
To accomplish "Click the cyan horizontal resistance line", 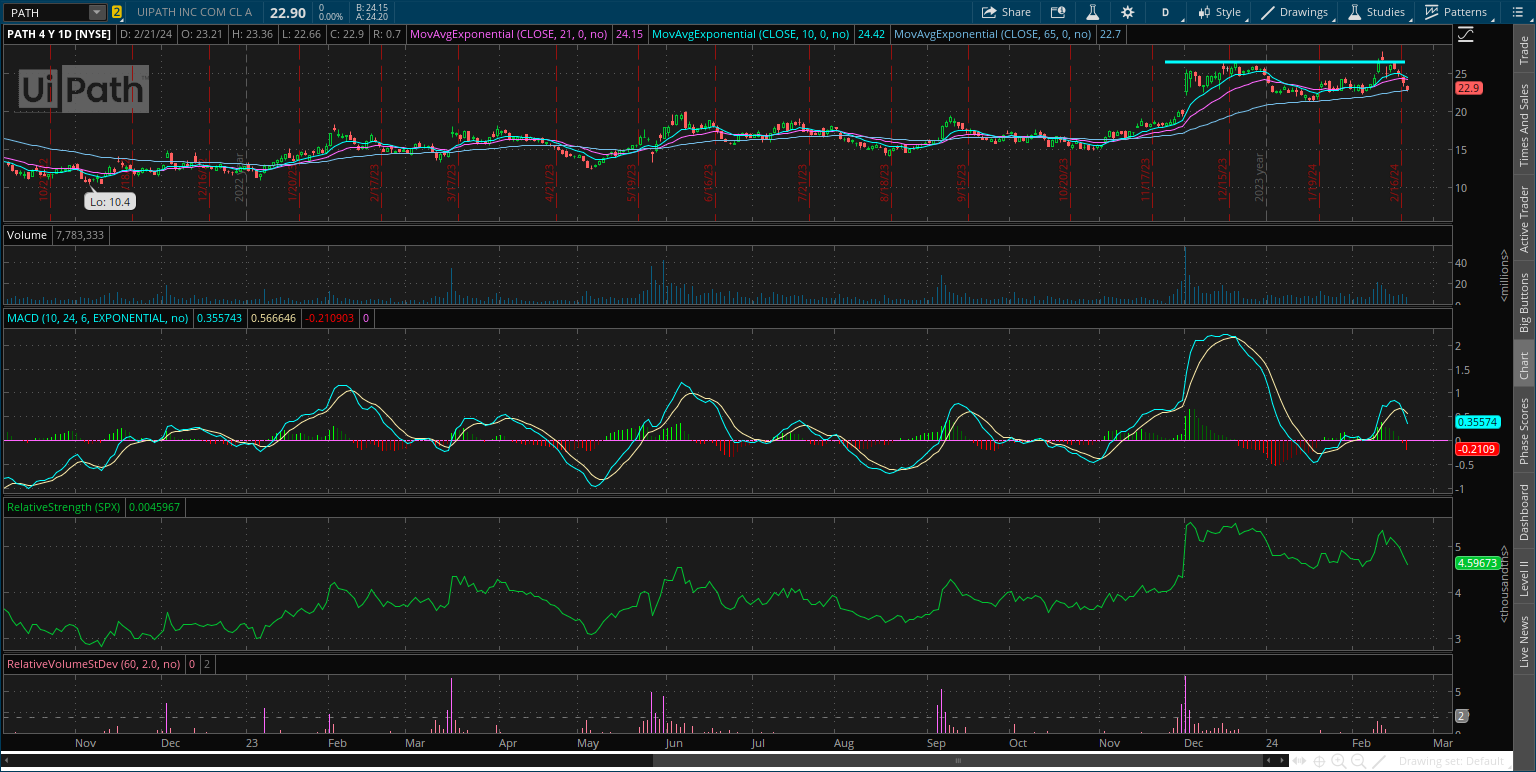I will click(x=1284, y=62).
